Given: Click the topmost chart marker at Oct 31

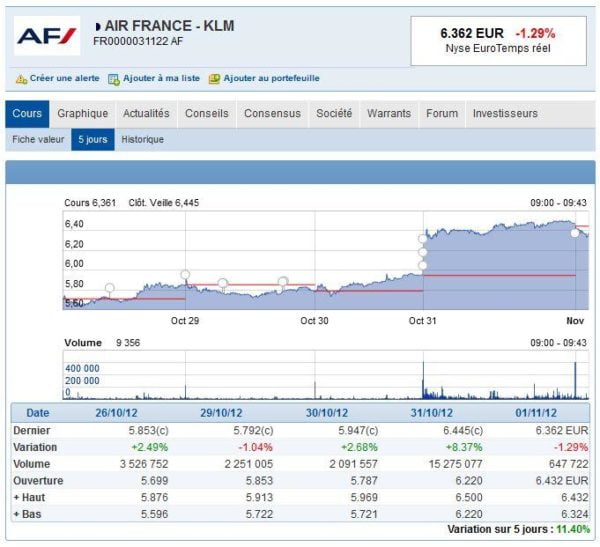Looking at the screenshot, I should (422, 239).
